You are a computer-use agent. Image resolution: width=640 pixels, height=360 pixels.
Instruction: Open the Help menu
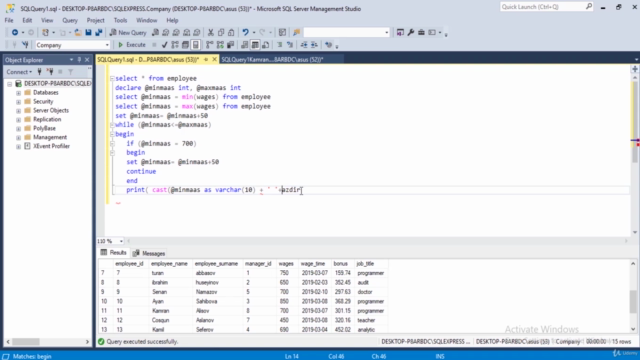tap(172, 20)
